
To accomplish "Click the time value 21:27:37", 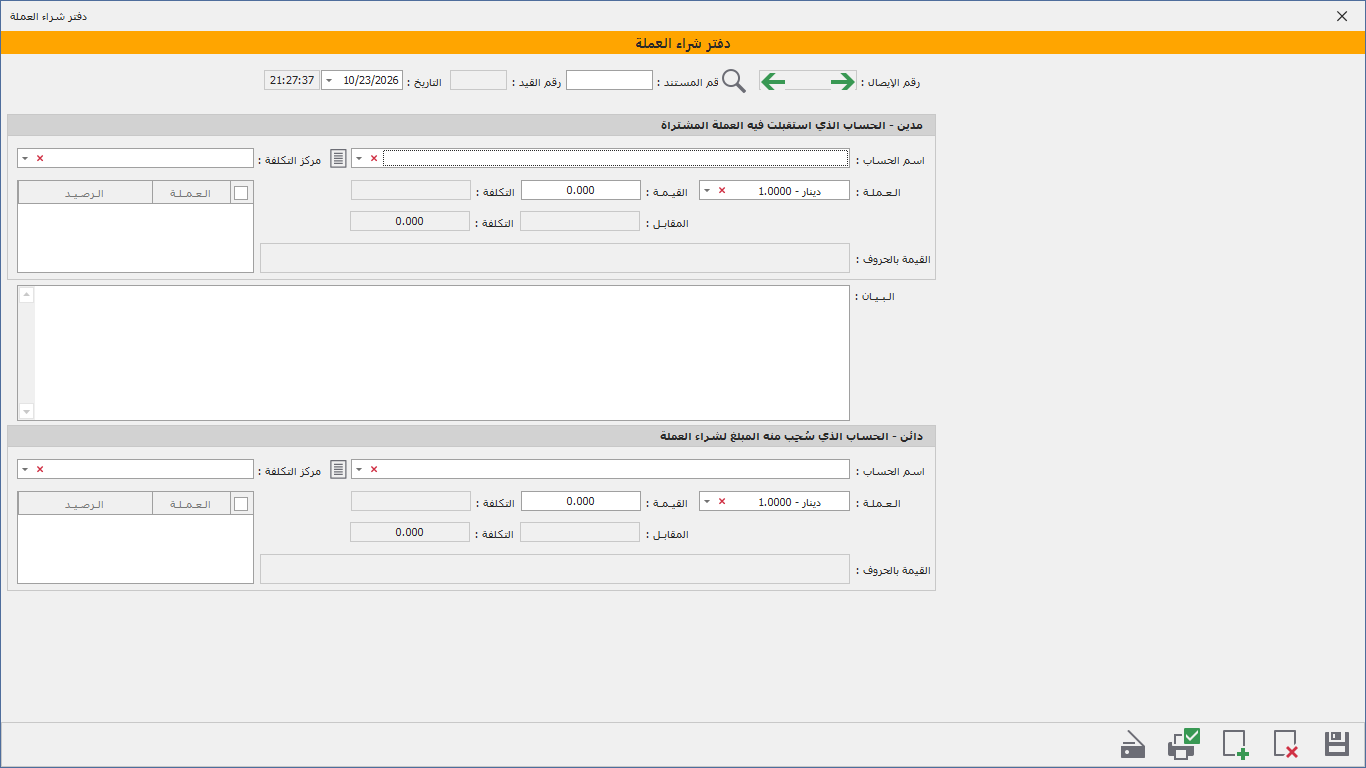I will click(291, 80).
